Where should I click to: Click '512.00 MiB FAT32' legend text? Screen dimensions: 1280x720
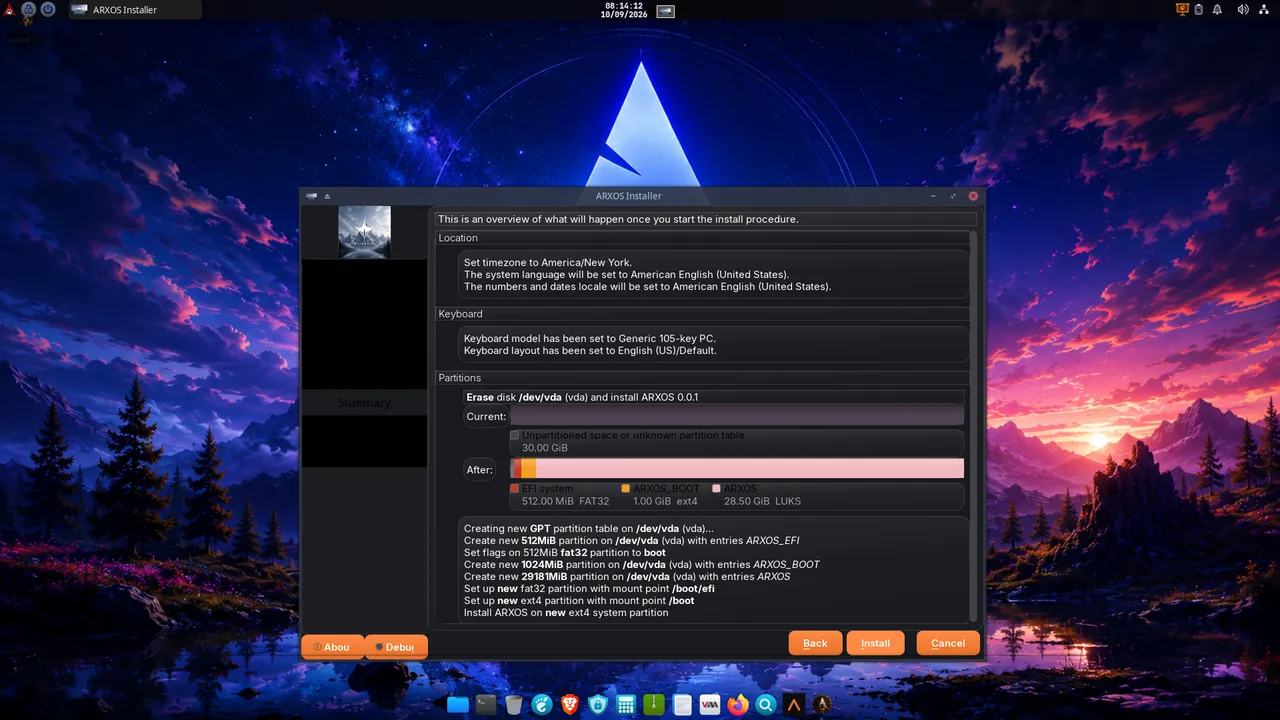(566, 501)
